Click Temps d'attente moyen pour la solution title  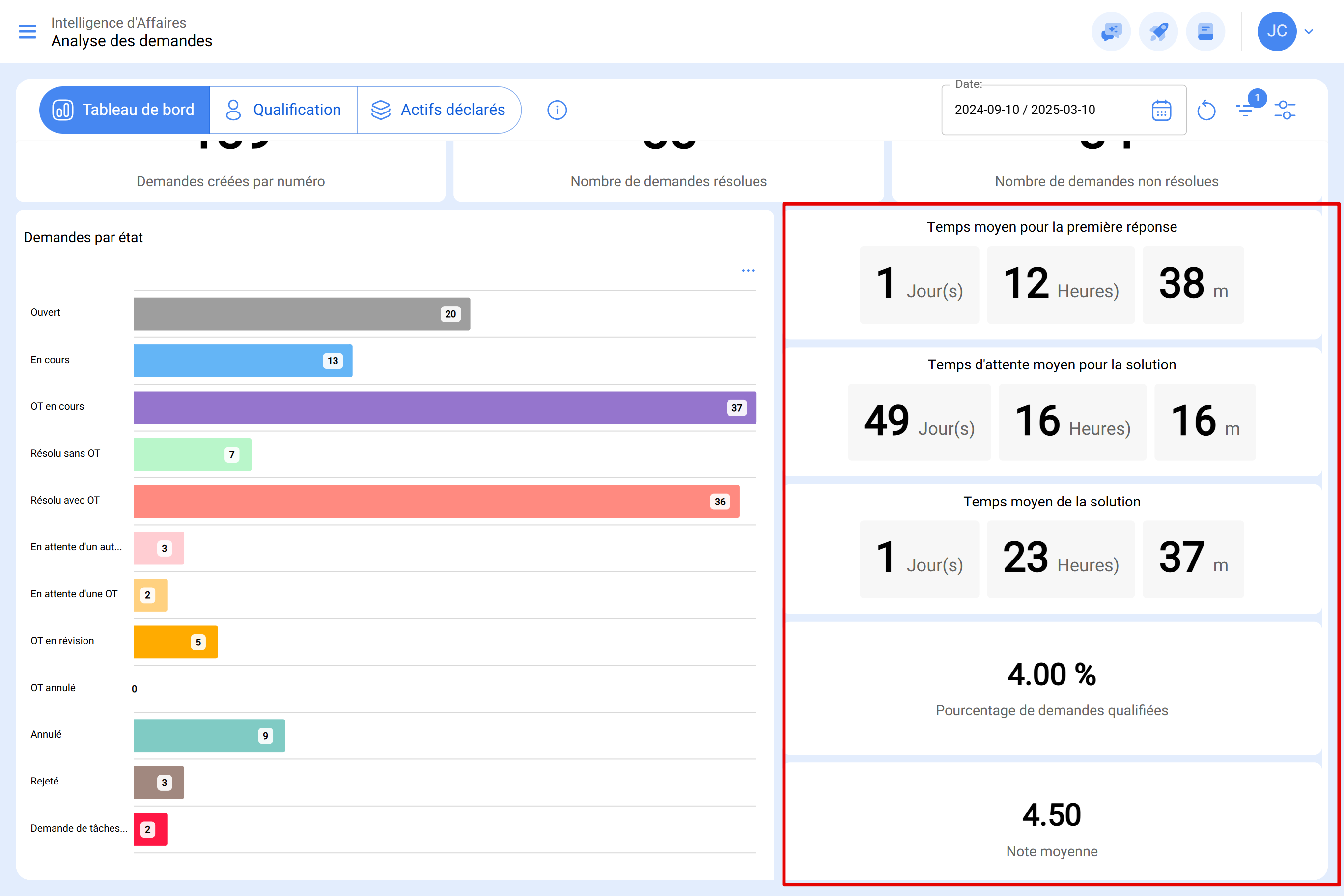coord(1051,364)
